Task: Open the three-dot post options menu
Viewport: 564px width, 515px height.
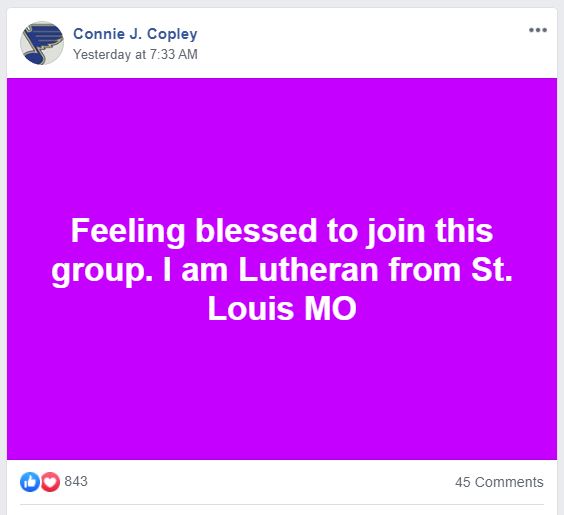Action: tap(538, 30)
